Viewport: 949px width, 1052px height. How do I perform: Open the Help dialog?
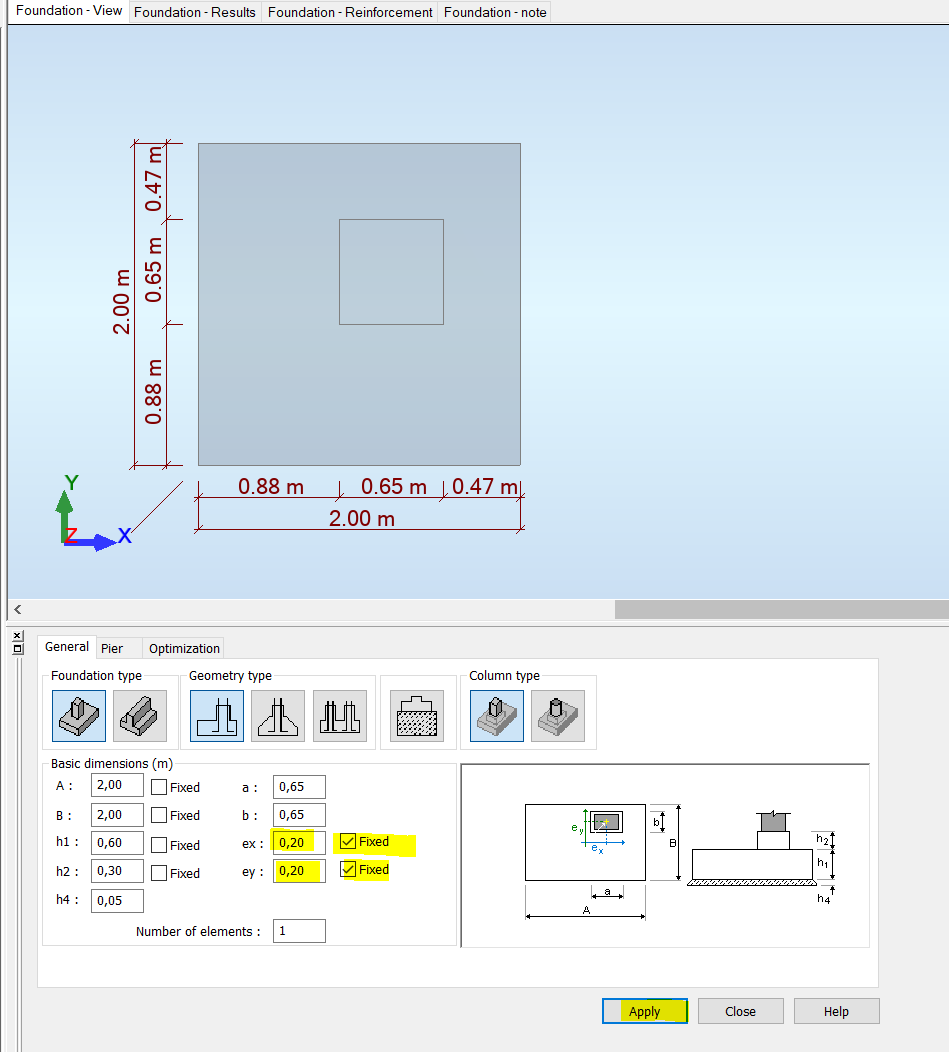click(x=836, y=1011)
